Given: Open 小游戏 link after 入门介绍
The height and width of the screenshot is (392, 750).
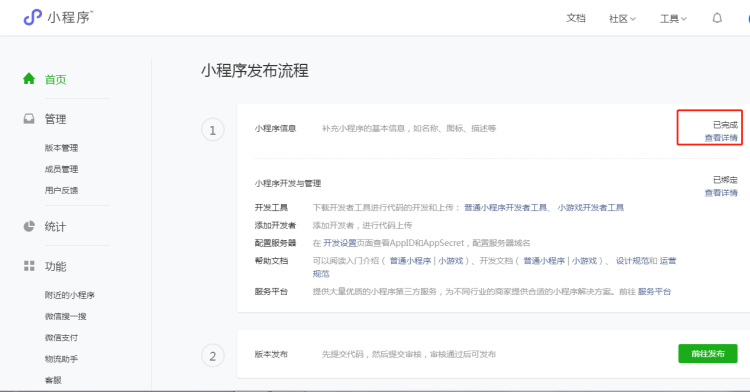Looking at the screenshot, I should tap(451, 261).
